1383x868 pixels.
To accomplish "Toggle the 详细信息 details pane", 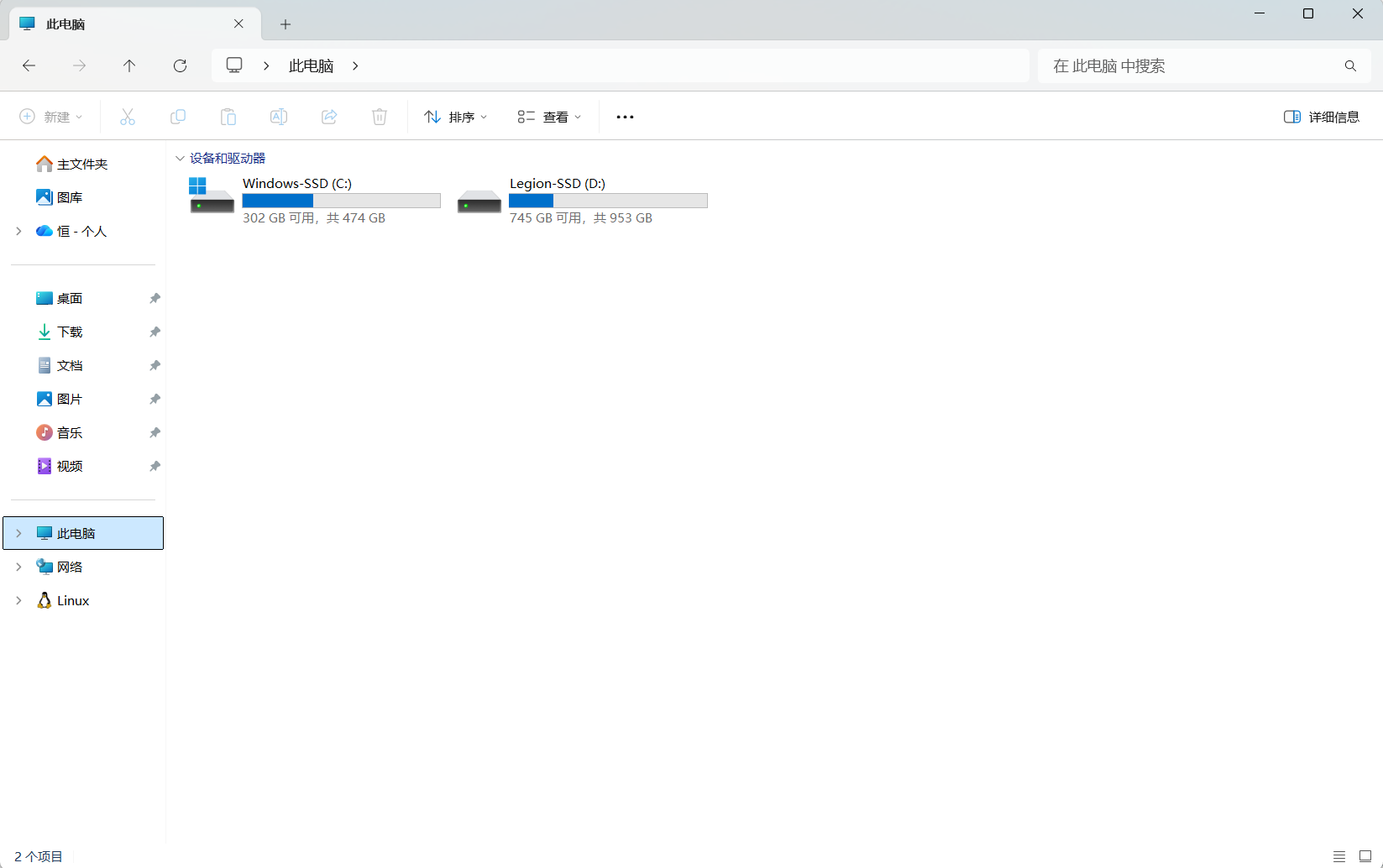I will coord(1322,117).
